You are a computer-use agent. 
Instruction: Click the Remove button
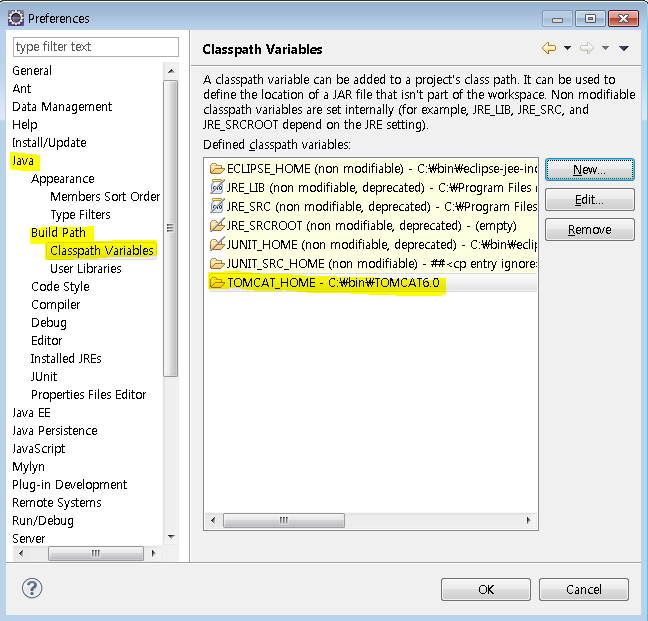point(589,230)
